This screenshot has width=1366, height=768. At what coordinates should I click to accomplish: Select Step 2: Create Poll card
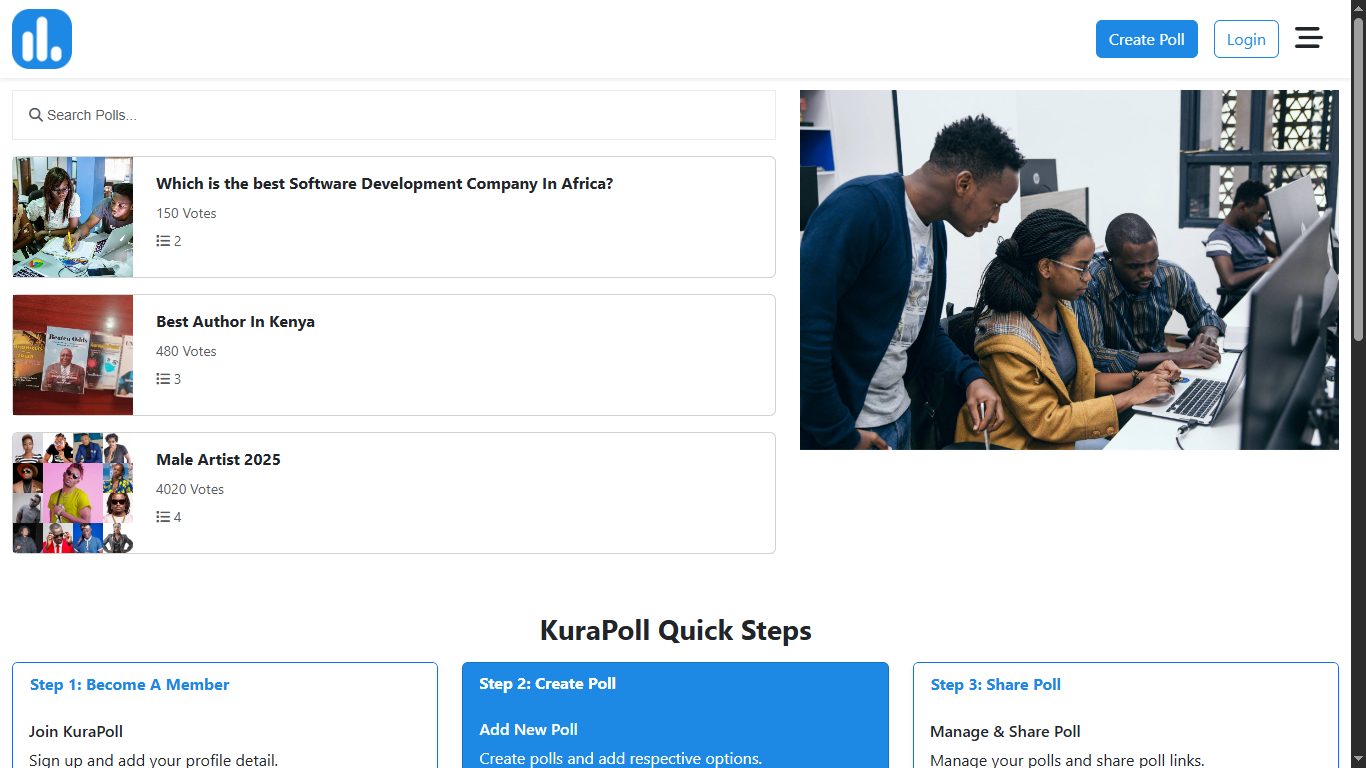click(675, 714)
